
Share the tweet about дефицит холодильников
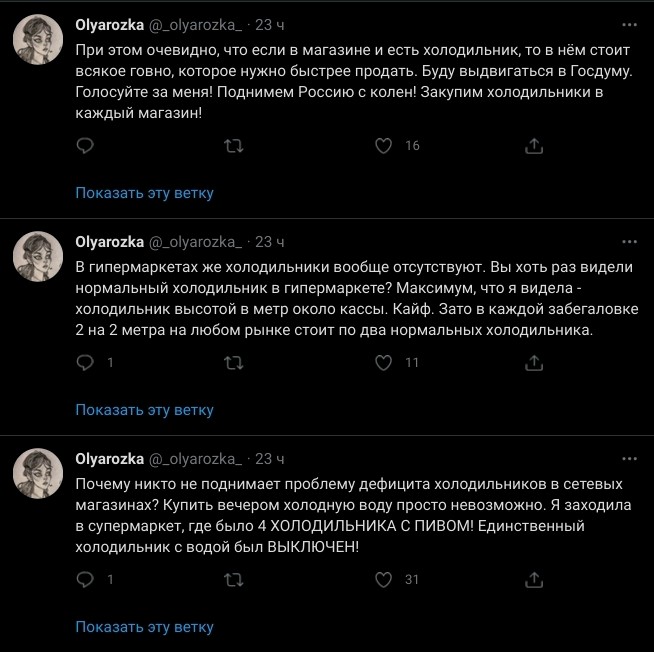(x=534, y=580)
